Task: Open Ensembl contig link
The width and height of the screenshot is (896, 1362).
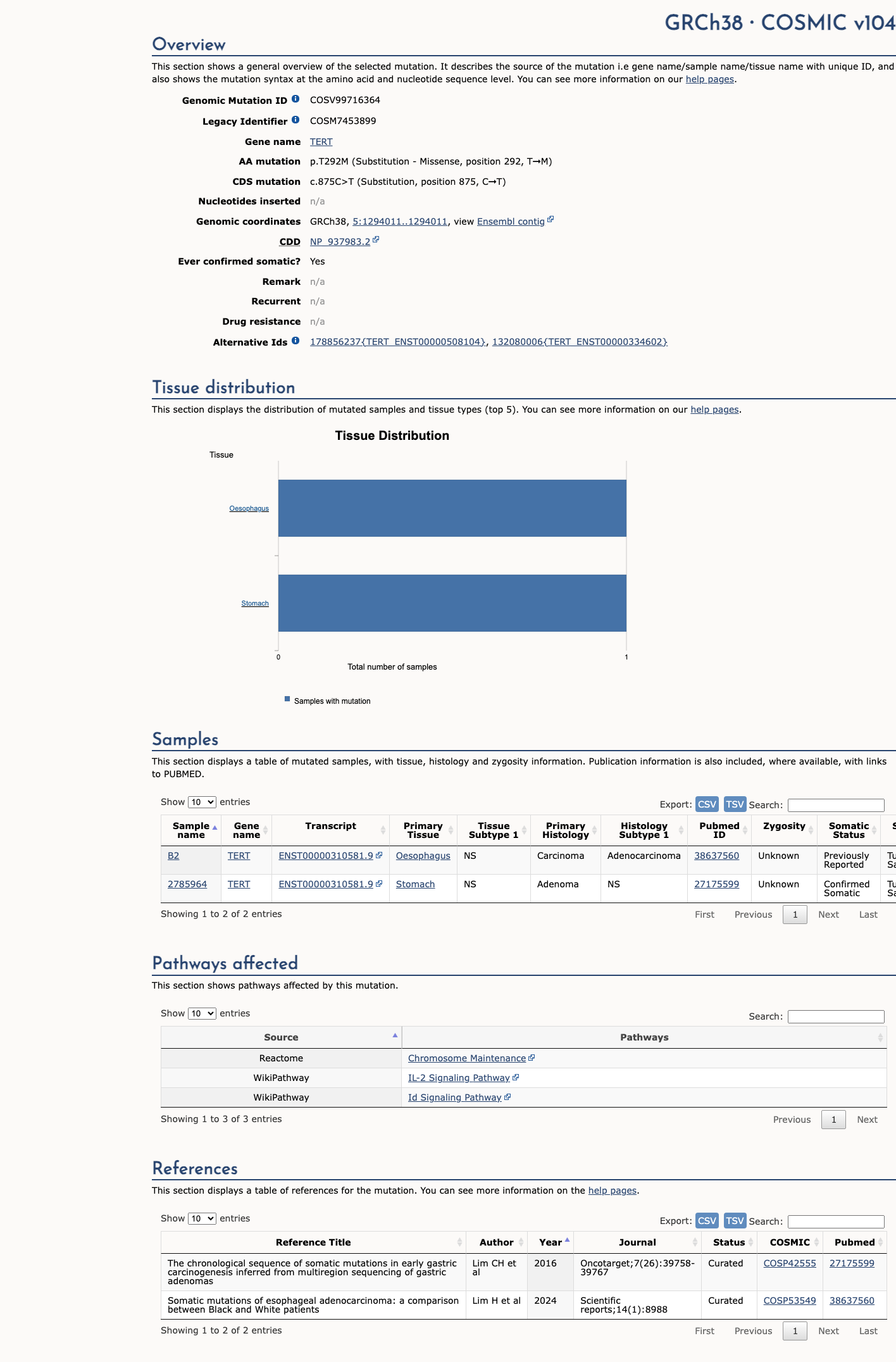Action: 511,222
